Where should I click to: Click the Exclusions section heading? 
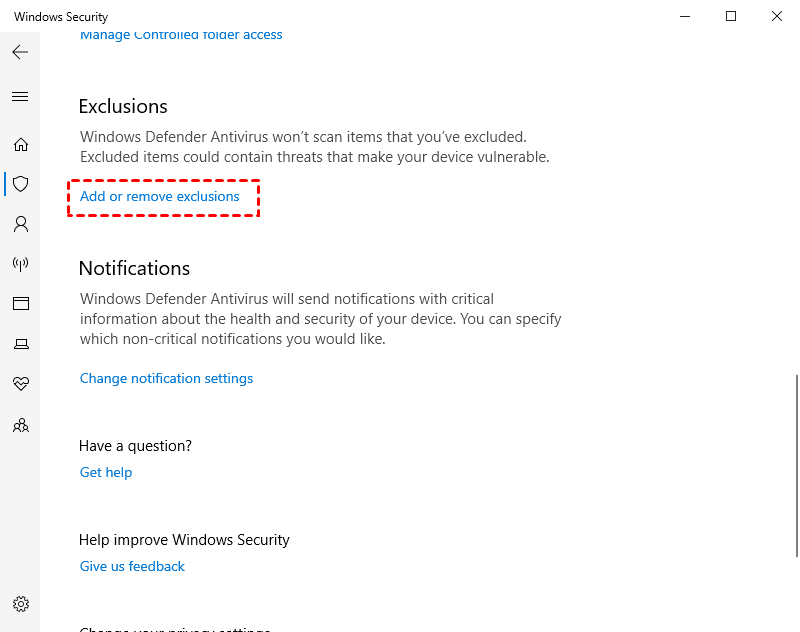tap(122, 106)
